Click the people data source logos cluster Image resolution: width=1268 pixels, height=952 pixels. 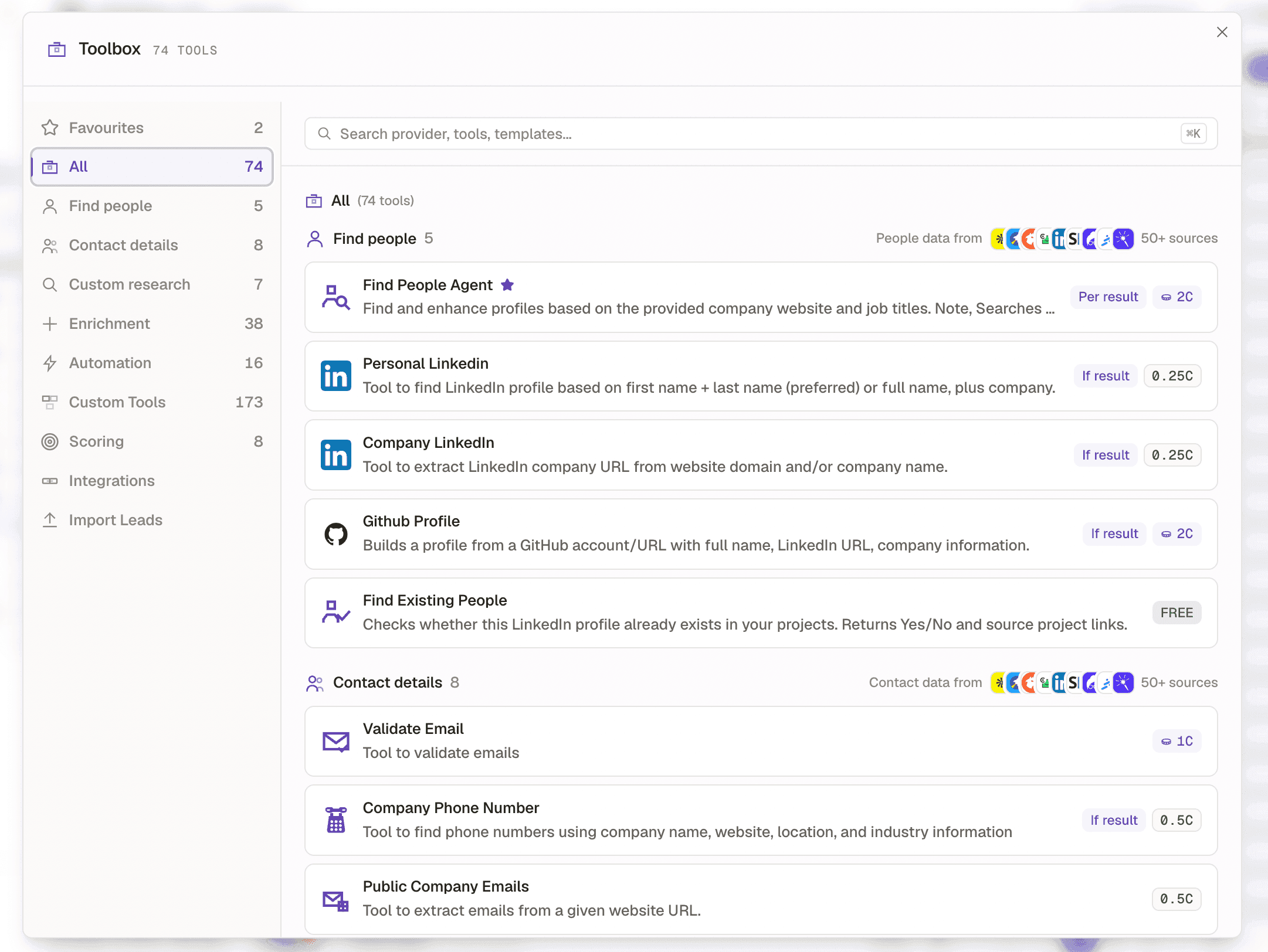[x=1062, y=239]
